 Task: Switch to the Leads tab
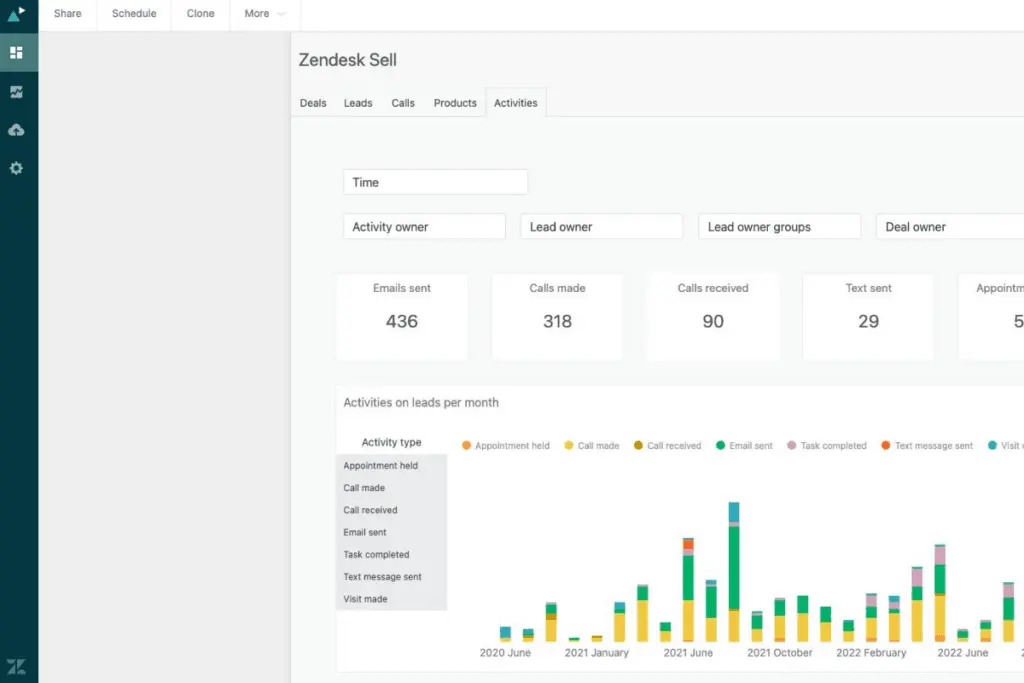[x=358, y=103]
